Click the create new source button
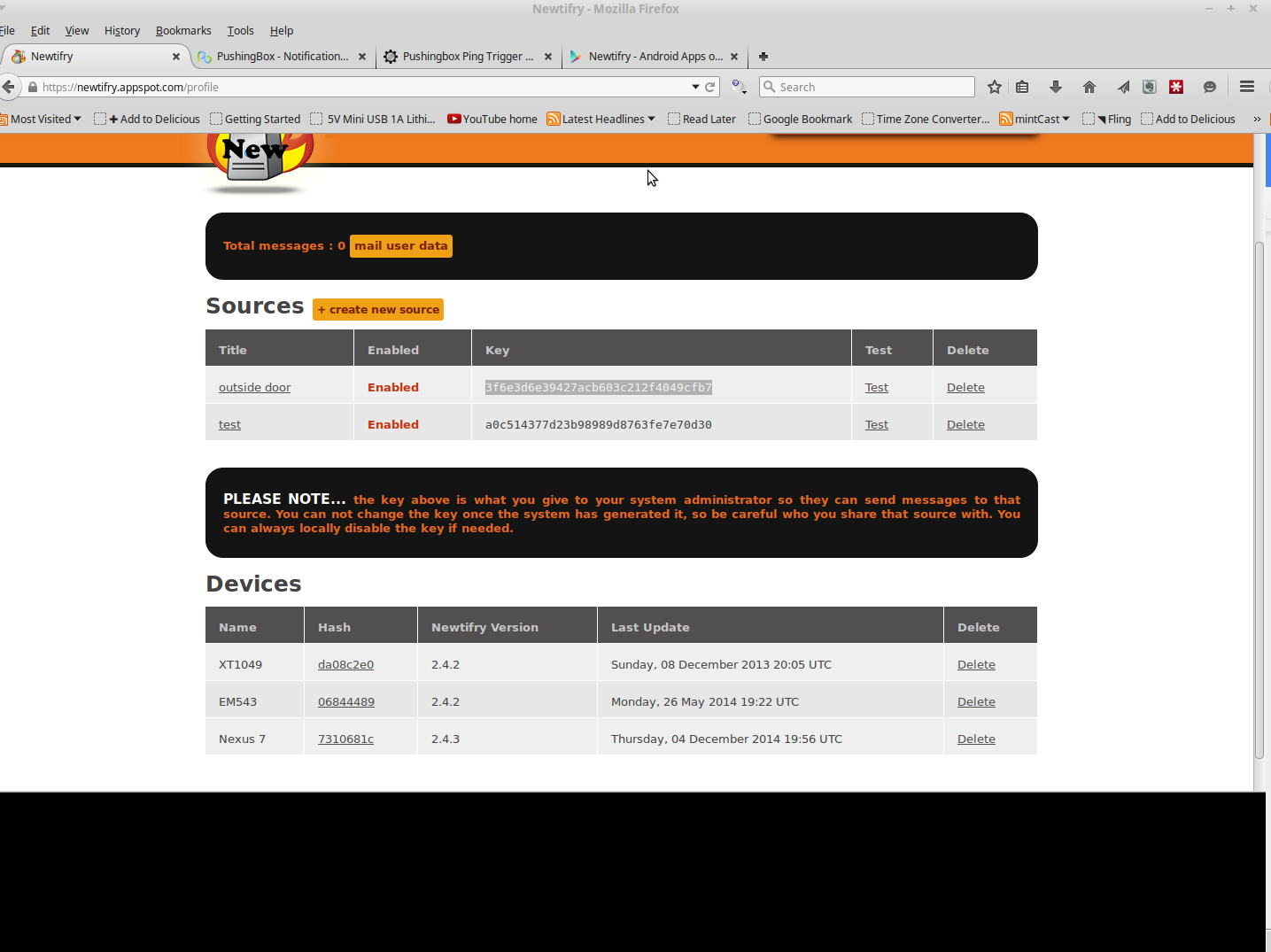Image resolution: width=1271 pixels, height=952 pixels. [x=378, y=310]
